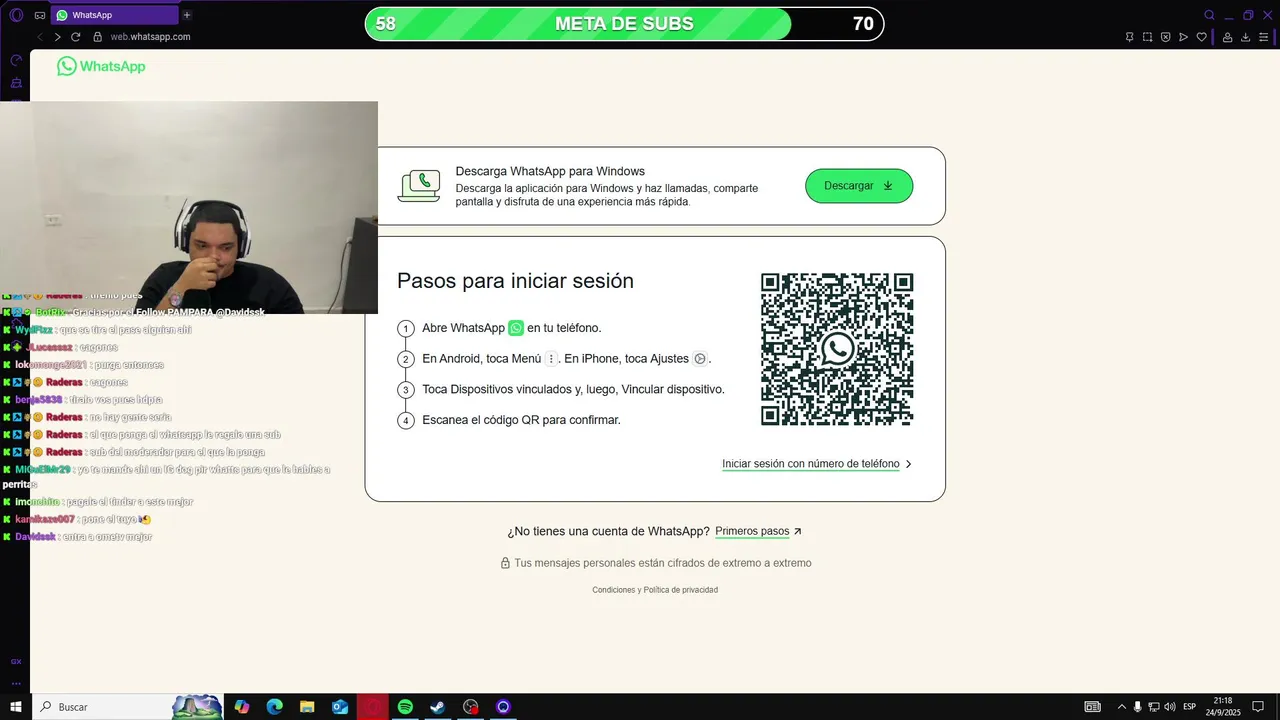This screenshot has height=720, width=1280.
Task: Open GX Cleaner sidebar icon
Action: (16, 82)
